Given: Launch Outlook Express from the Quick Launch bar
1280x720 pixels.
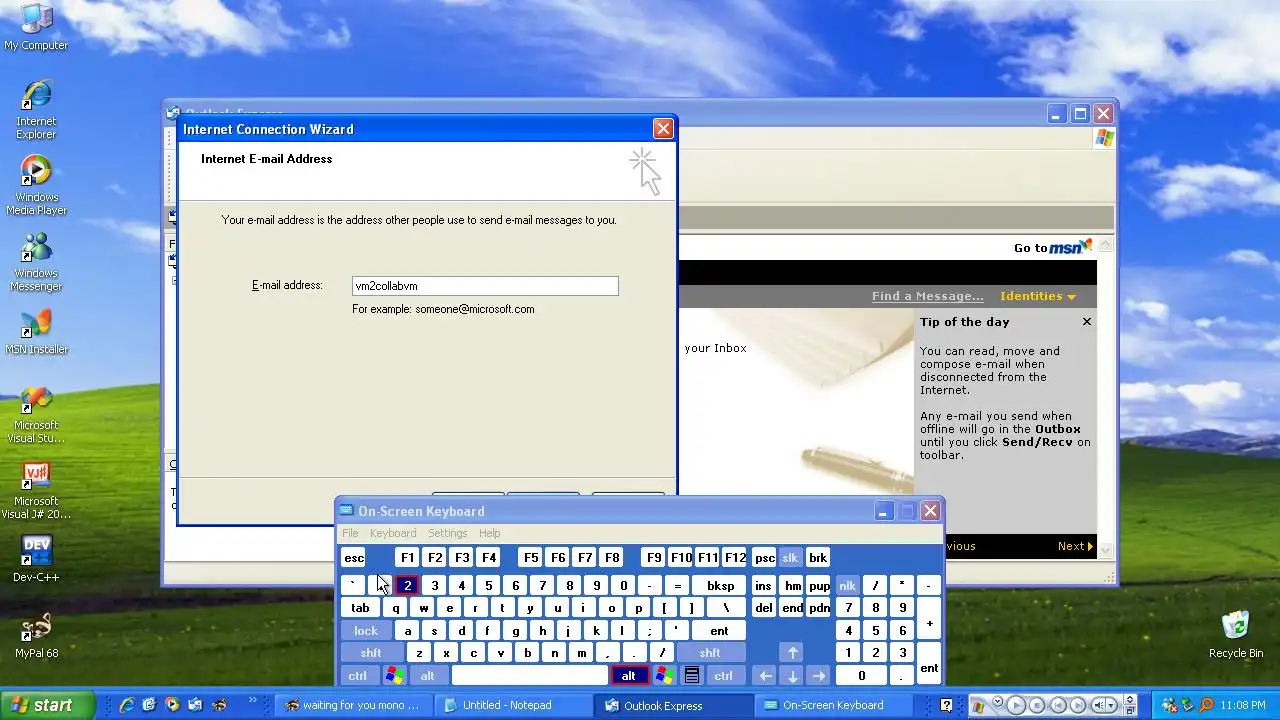Looking at the screenshot, I should (x=195, y=704).
